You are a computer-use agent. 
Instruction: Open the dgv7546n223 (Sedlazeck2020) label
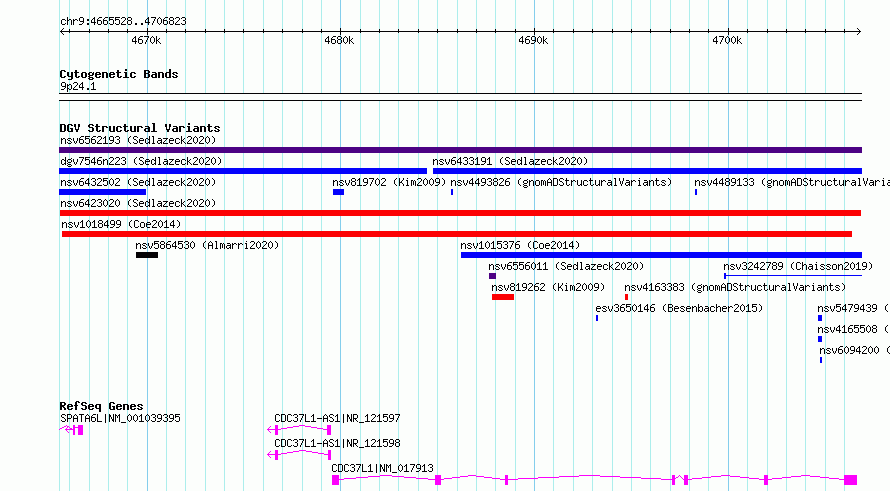tap(141, 161)
